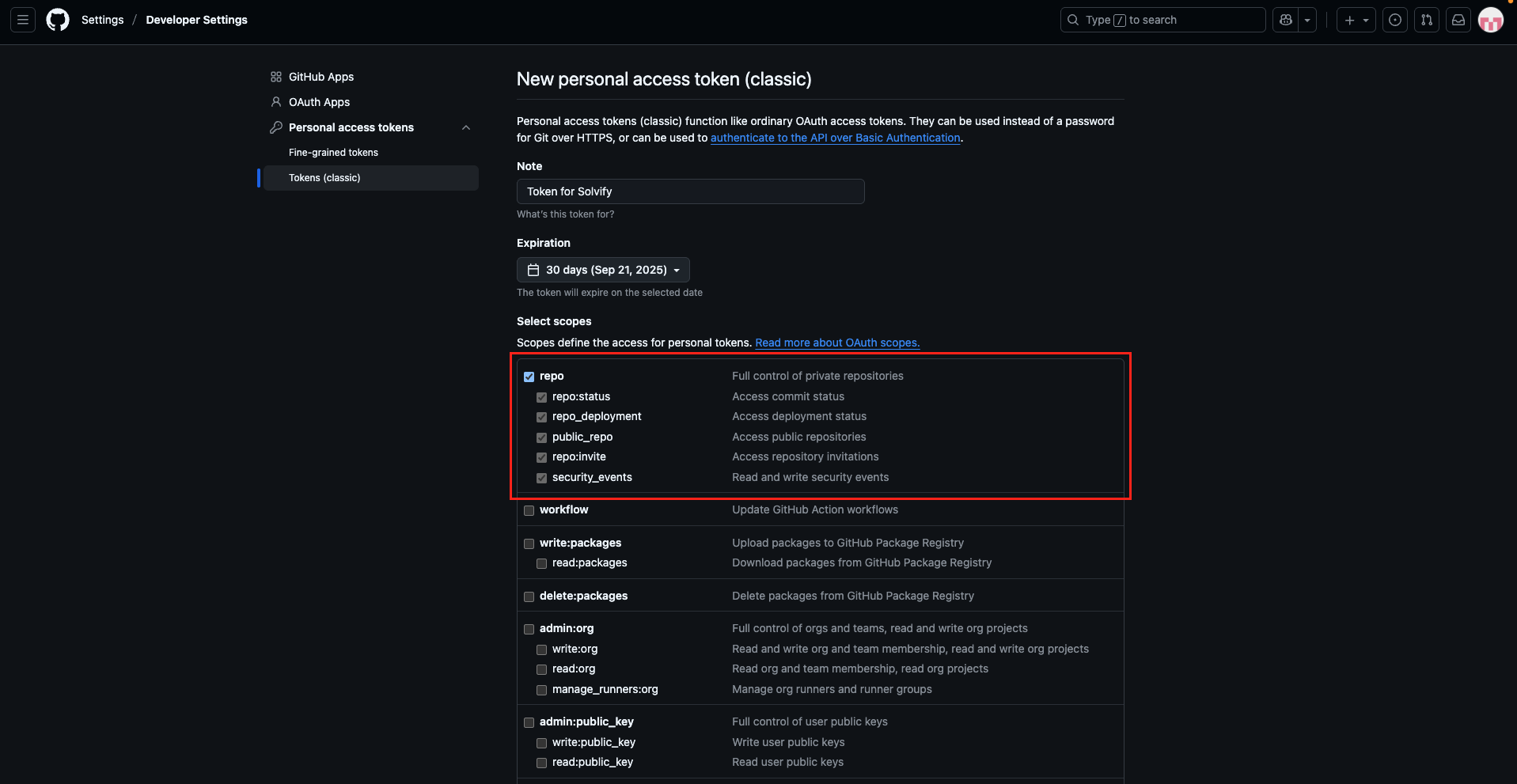Click the user avatar in the header
1517x784 pixels.
(1490, 20)
